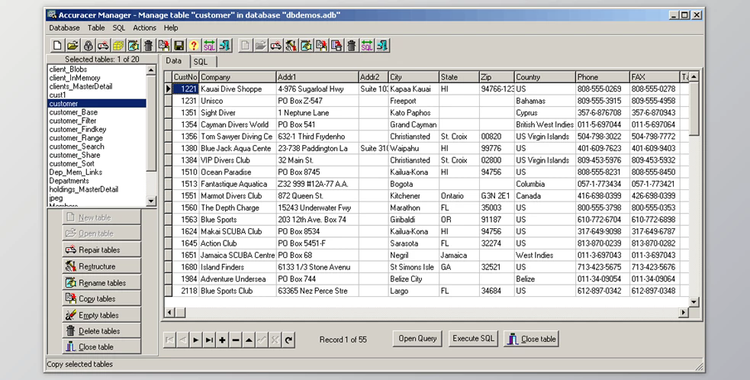Insert a record with the plus button
The width and height of the screenshot is (750, 380).
[222, 340]
